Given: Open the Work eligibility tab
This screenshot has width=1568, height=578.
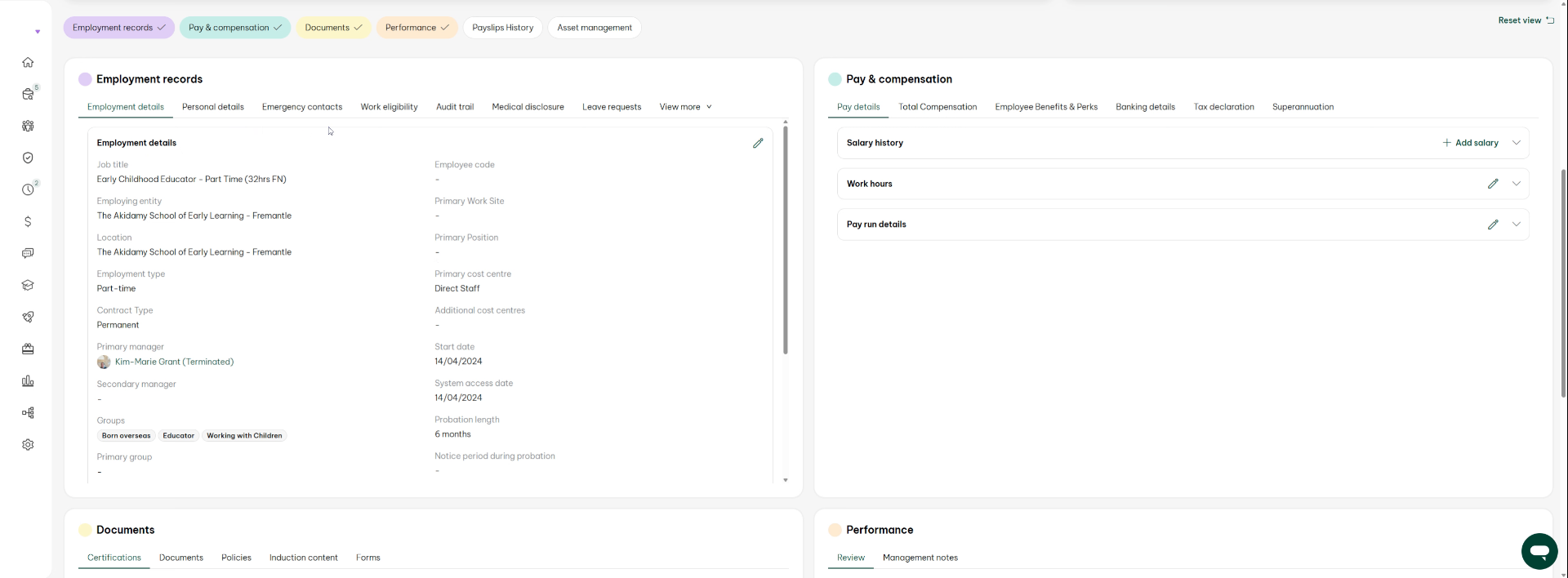Looking at the screenshot, I should click(x=390, y=107).
